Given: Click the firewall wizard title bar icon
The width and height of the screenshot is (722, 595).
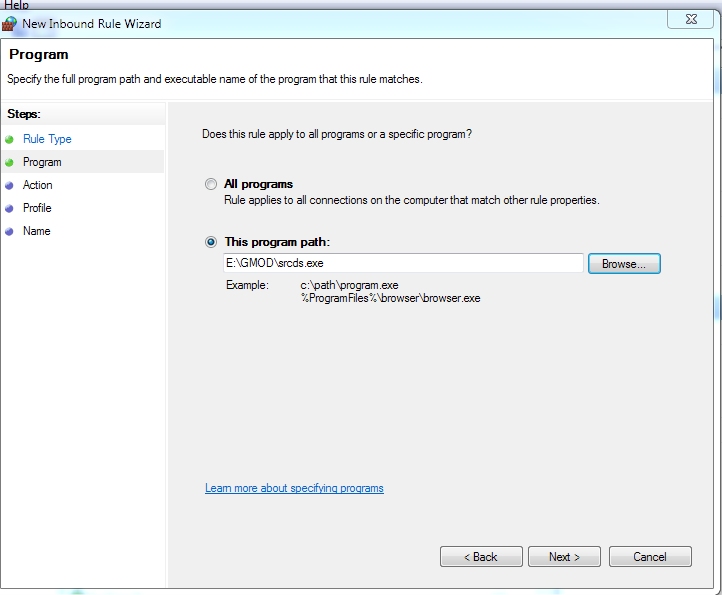Looking at the screenshot, I should coord(10,23).
